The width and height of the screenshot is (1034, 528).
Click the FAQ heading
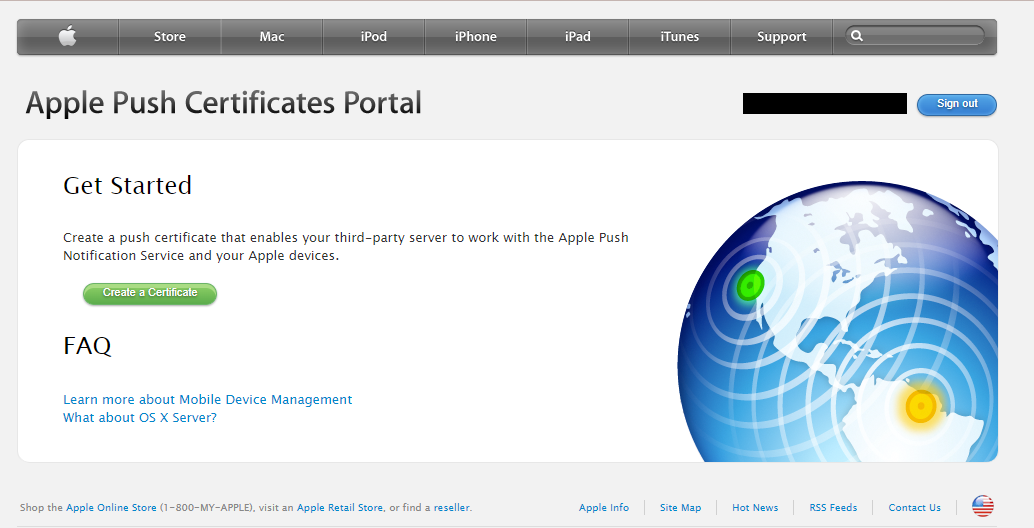(87, 345)
